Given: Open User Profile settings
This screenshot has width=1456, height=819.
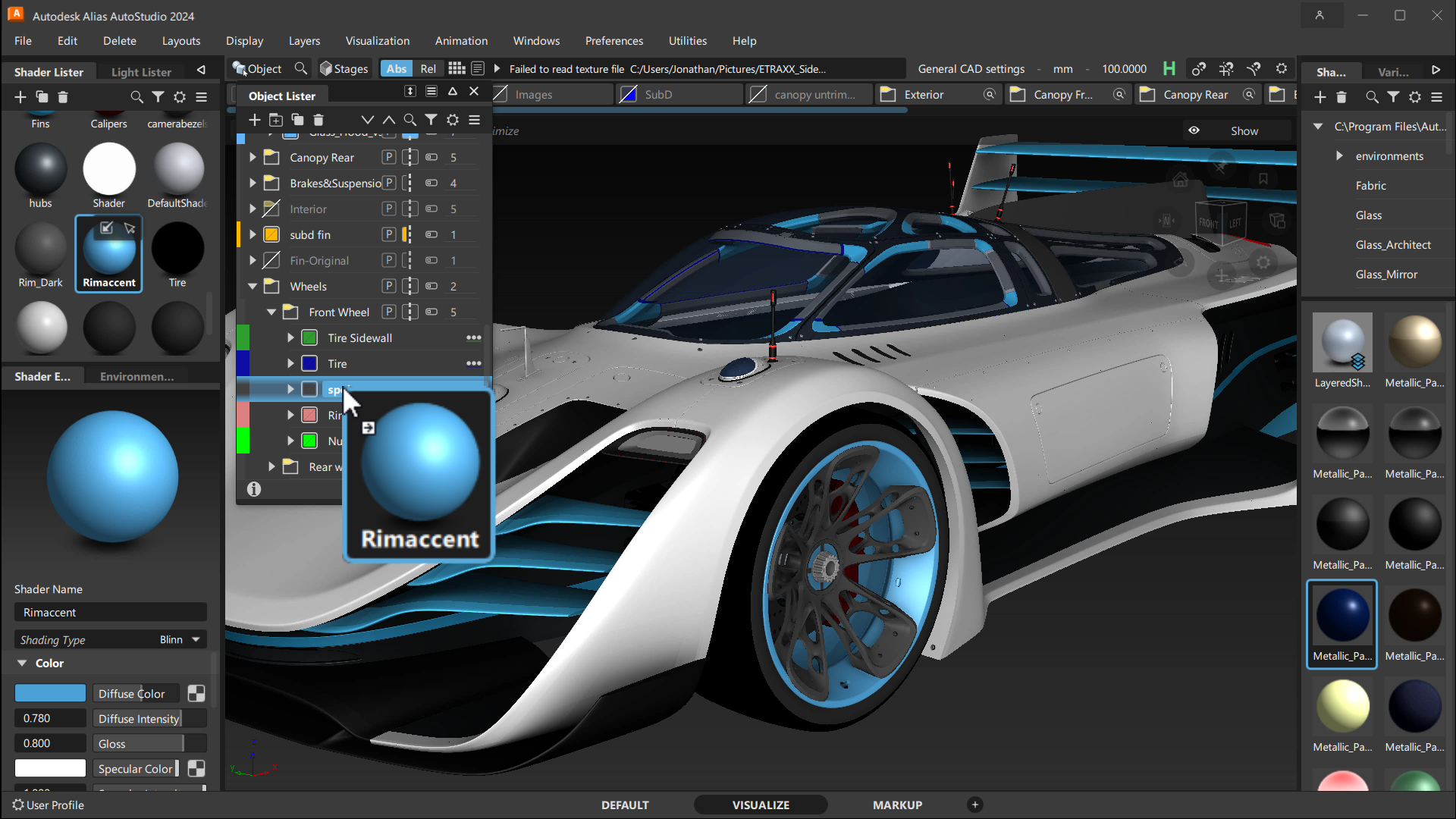Looking at the screenshot, I should pyautogui.click(x=47, y=805).
